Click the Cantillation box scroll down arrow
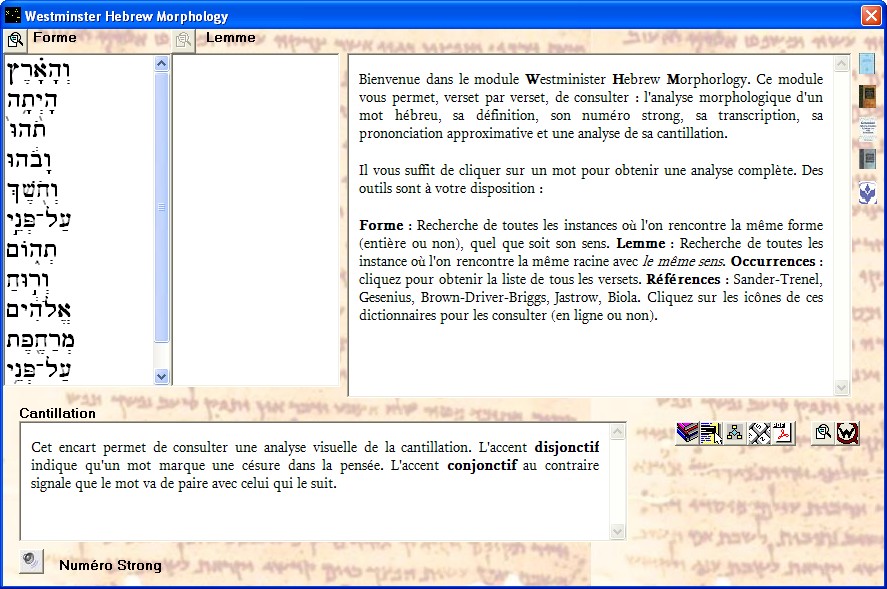This screenshot has width=887, height=589. (x=618, y=531)
